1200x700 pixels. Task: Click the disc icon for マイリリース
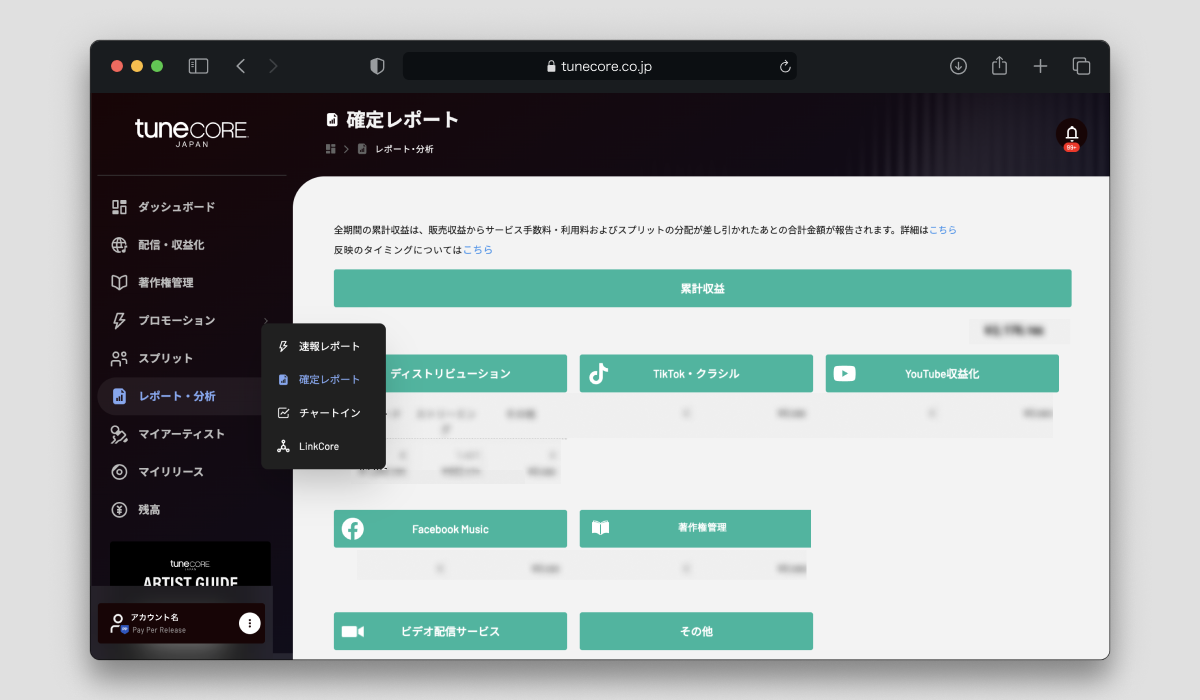[x=119, y=472]
